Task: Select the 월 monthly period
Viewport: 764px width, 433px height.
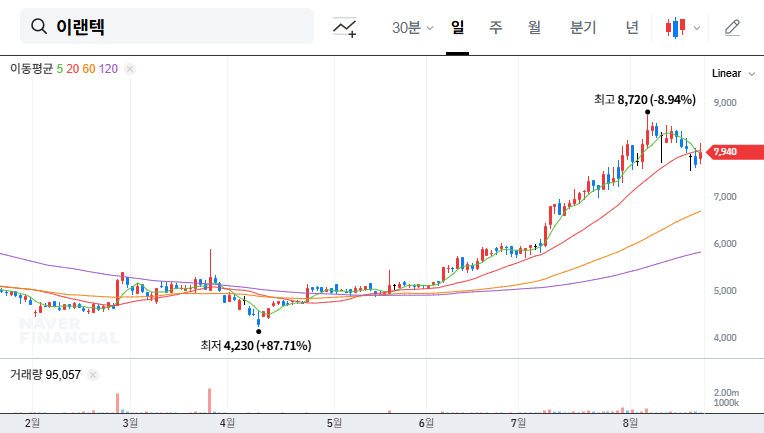Action: (x=534, y=27)
